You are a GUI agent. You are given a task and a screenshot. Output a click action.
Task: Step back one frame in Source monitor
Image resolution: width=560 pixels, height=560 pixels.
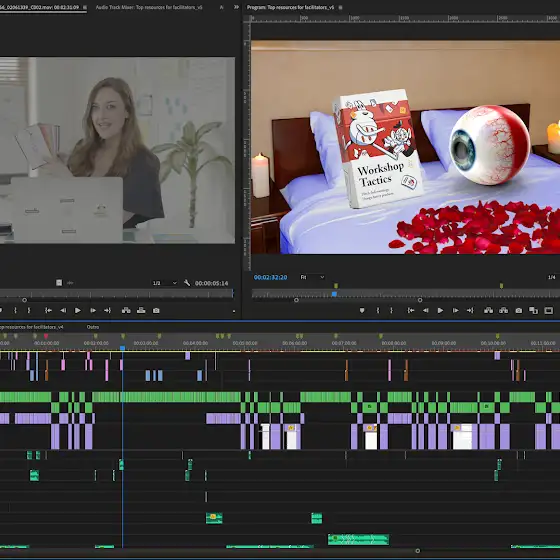(x=63, y=311)
